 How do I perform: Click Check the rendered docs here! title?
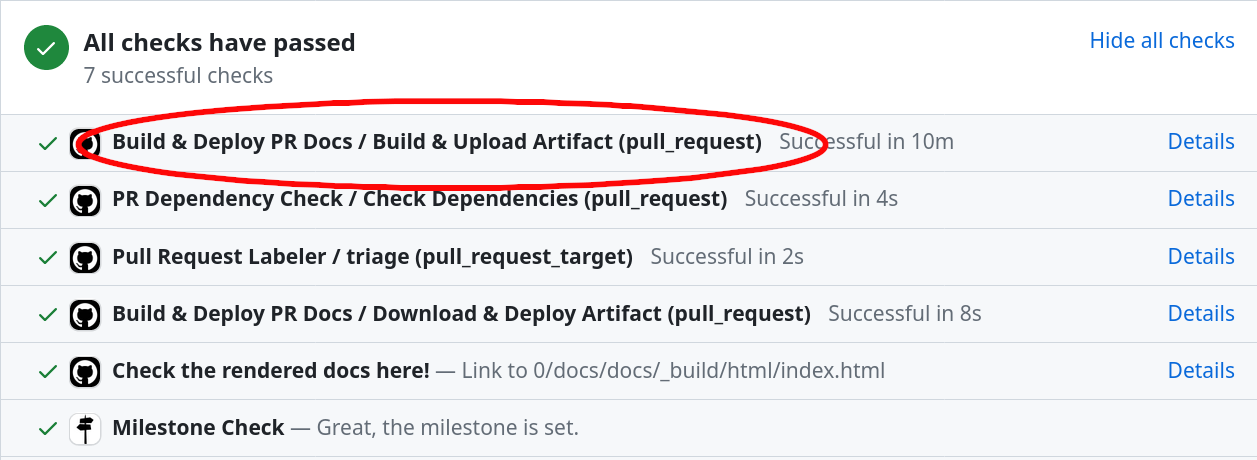coord(271,371)
